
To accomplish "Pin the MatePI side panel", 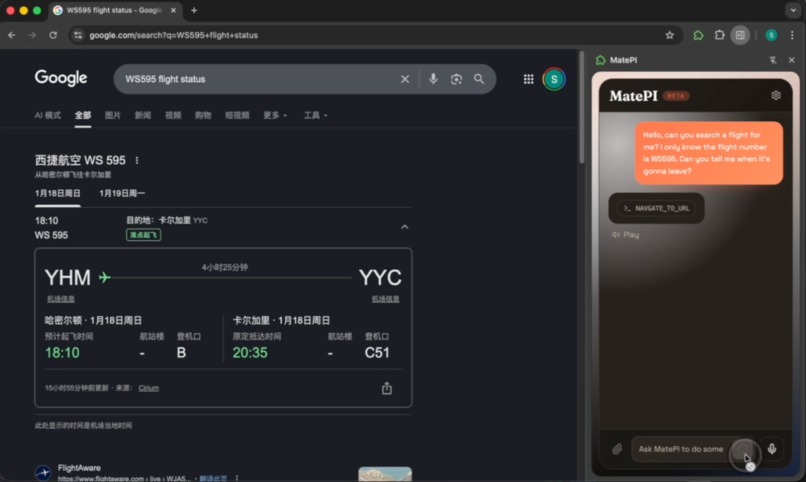I will [x=773, y=60].
